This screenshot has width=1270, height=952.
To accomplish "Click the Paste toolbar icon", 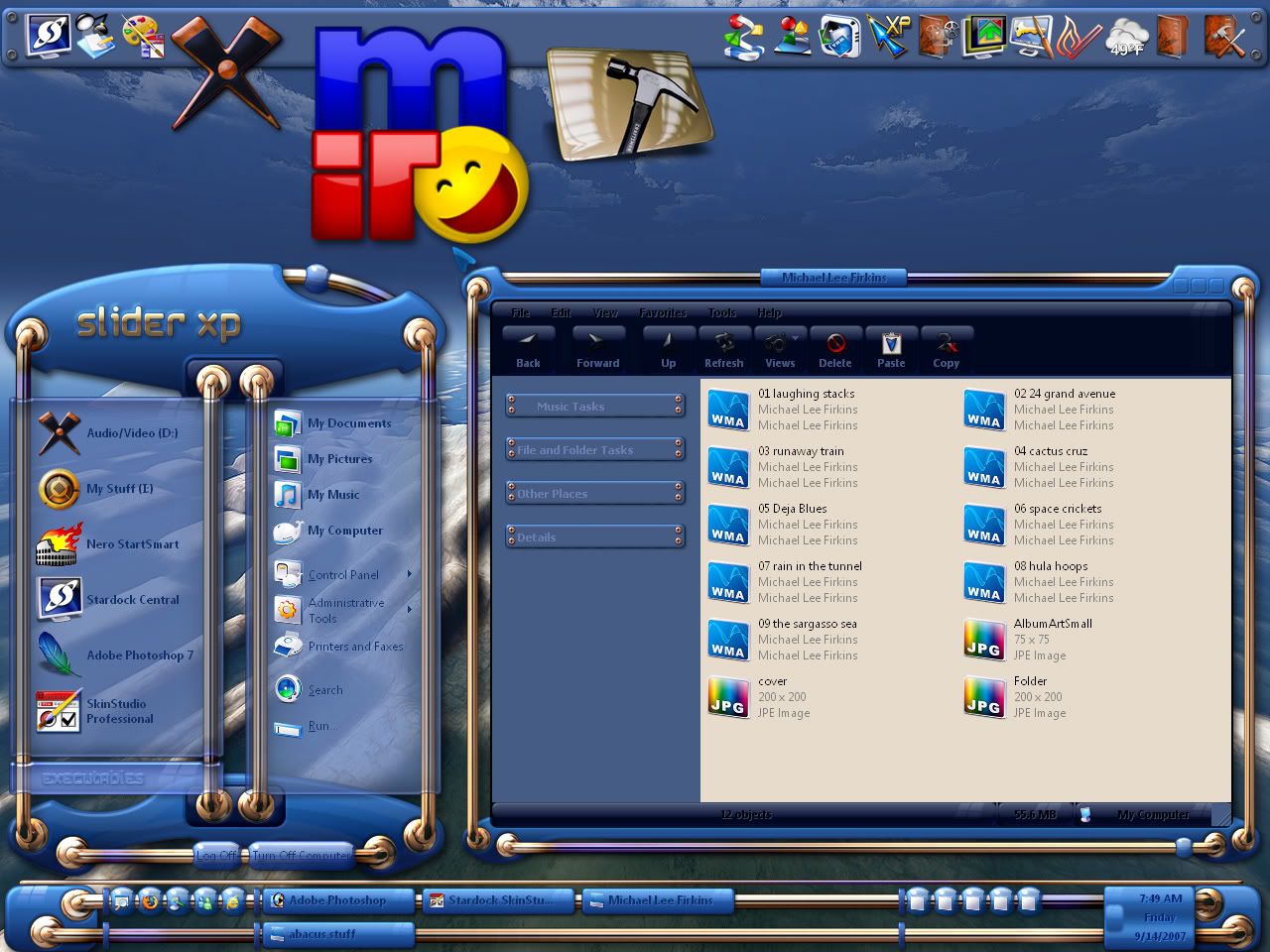I will pyautogui.click(x=891, y=348).
